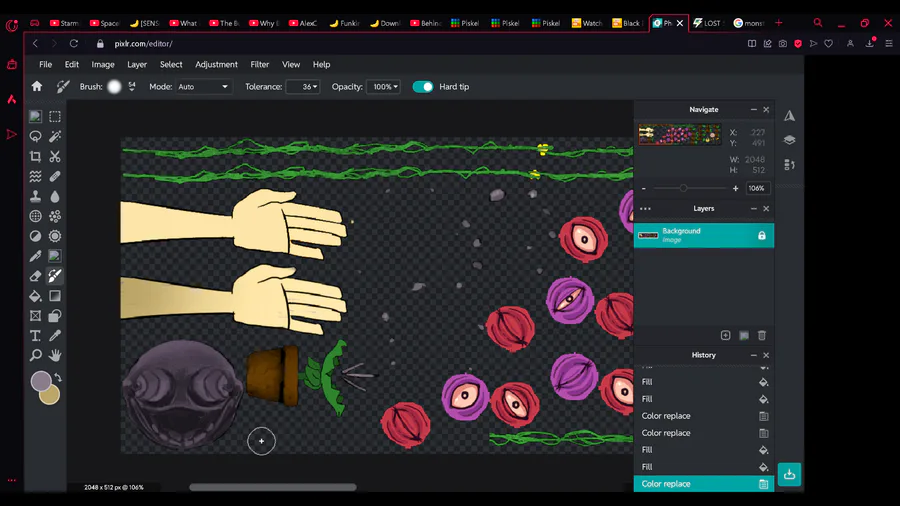The width and height of the screenshot is (900, 506).
Task: Select the Liquify waves tool
Action: (x=35, y=176)
